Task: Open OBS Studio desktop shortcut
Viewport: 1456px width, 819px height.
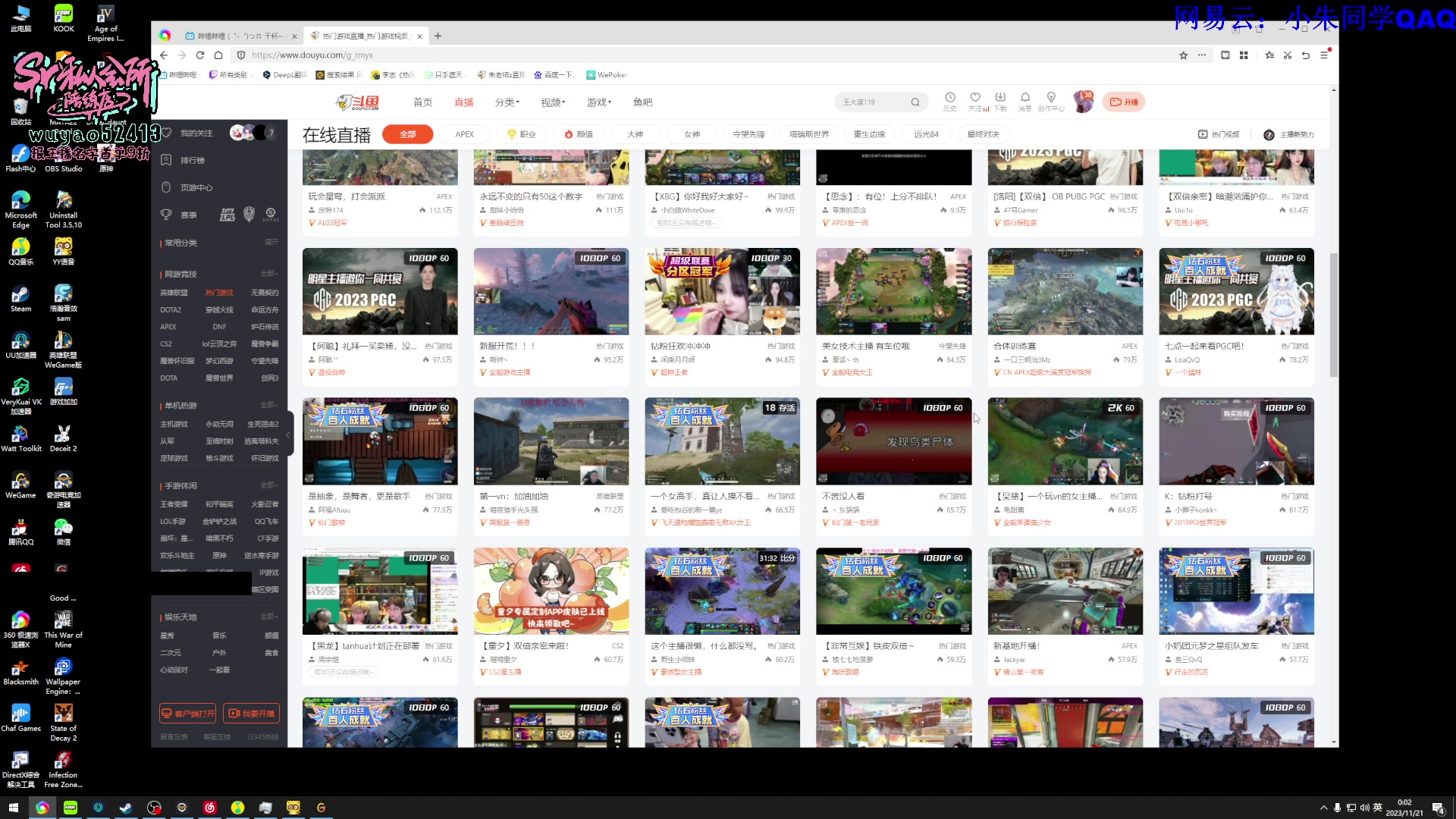Action: click(x=63, y=158)
